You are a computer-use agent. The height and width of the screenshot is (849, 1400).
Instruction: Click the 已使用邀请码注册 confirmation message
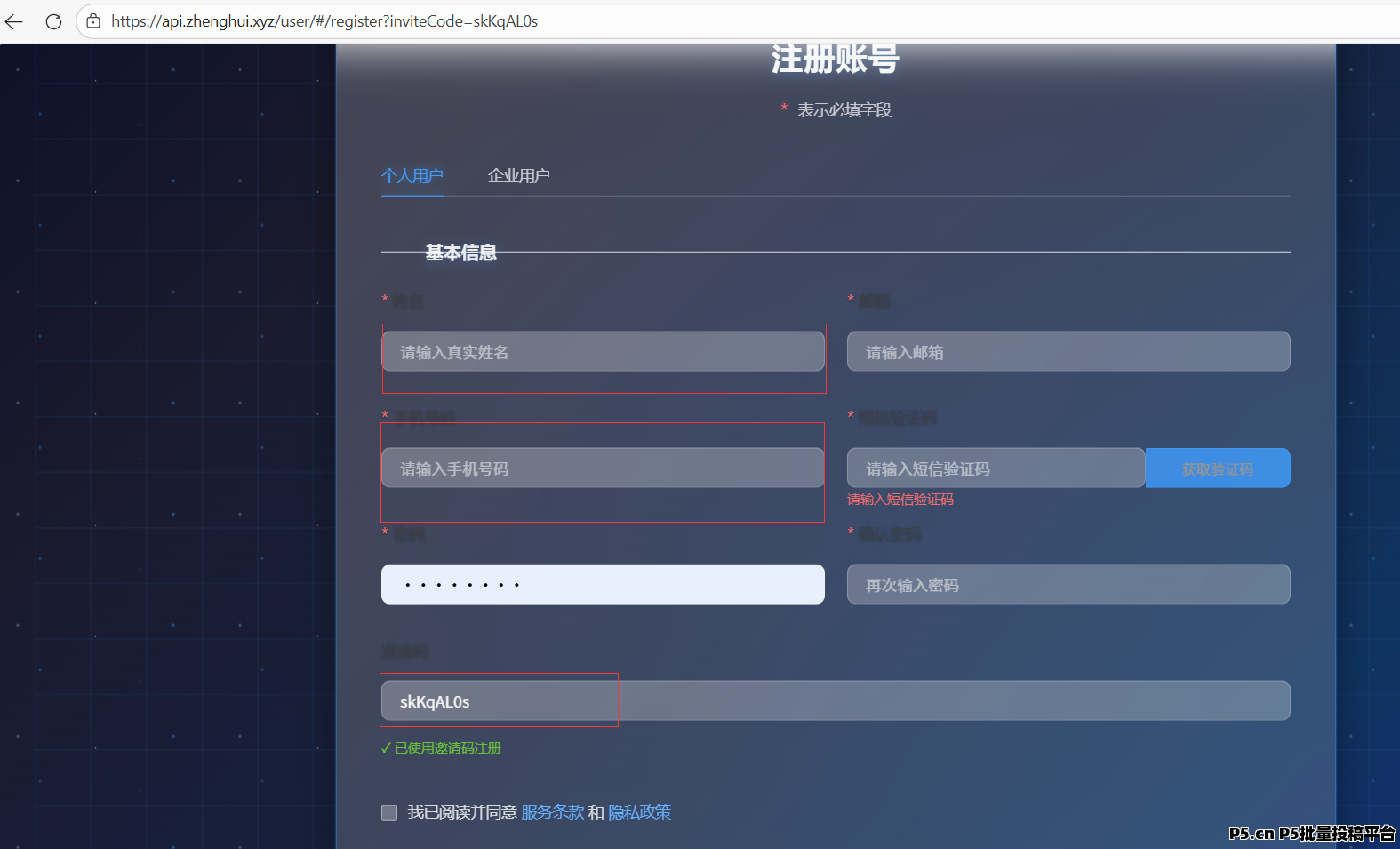[447, 749]
